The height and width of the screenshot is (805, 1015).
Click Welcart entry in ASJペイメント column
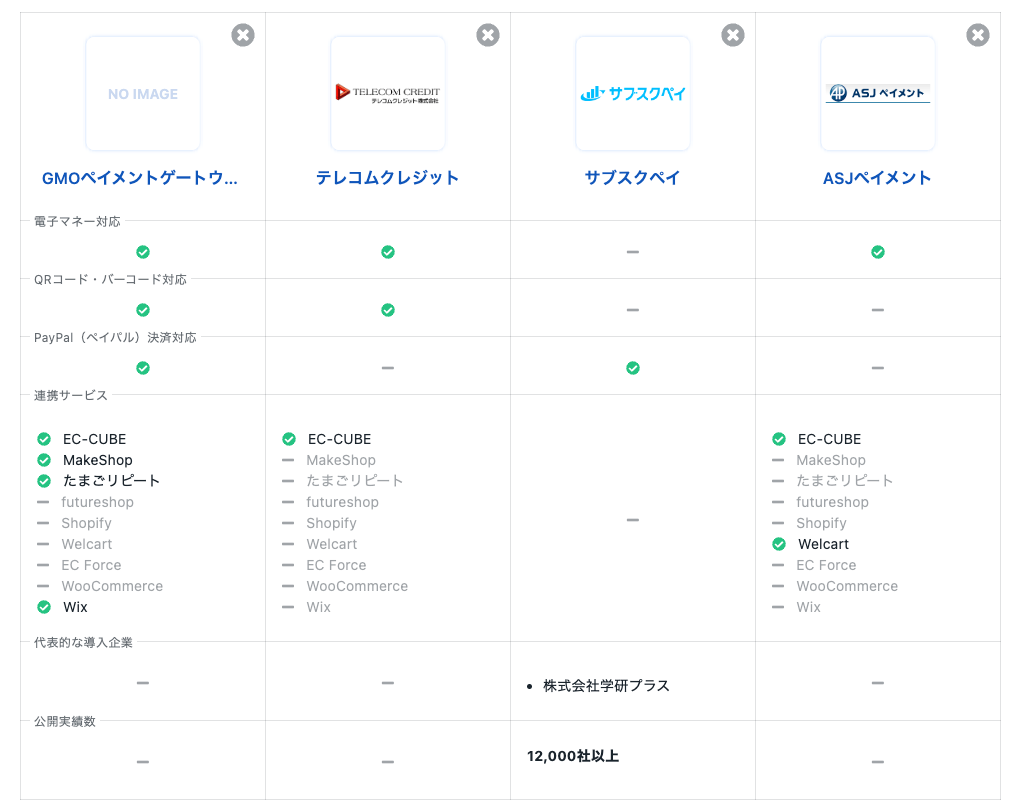click(823, 544)
